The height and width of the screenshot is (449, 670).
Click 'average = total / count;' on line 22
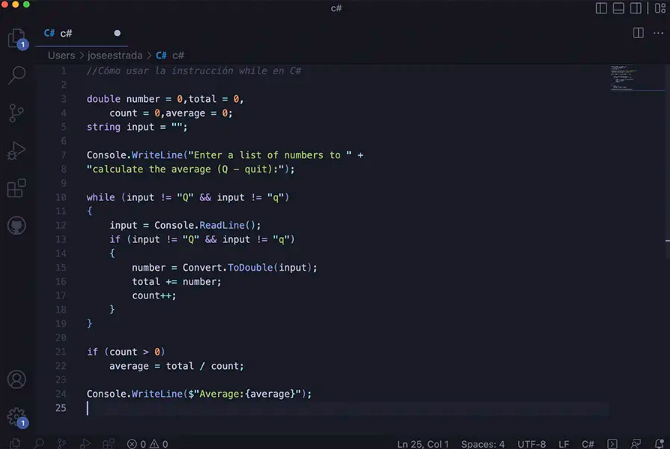176,366
